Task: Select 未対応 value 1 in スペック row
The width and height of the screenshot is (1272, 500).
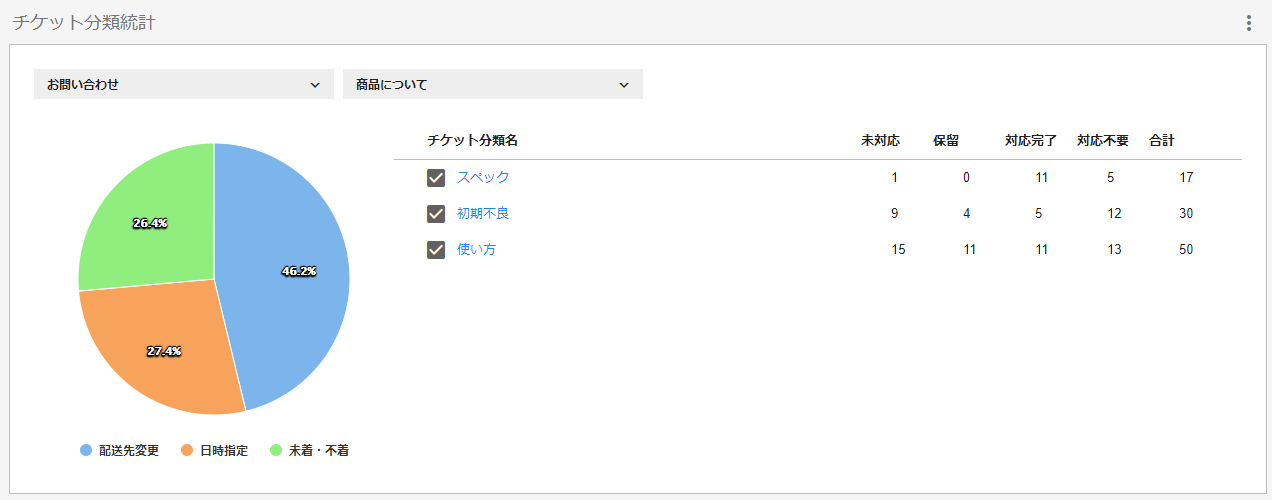Action: [x=894, y=178]
